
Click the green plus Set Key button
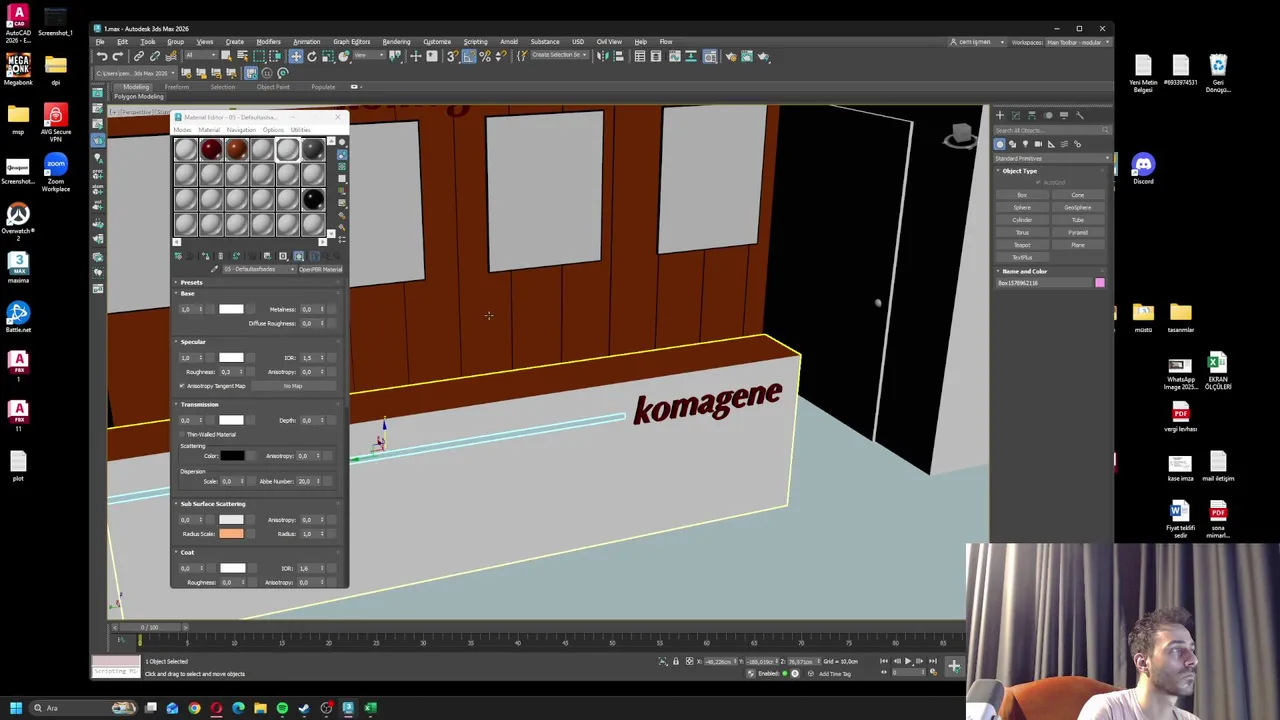(954, 666)
